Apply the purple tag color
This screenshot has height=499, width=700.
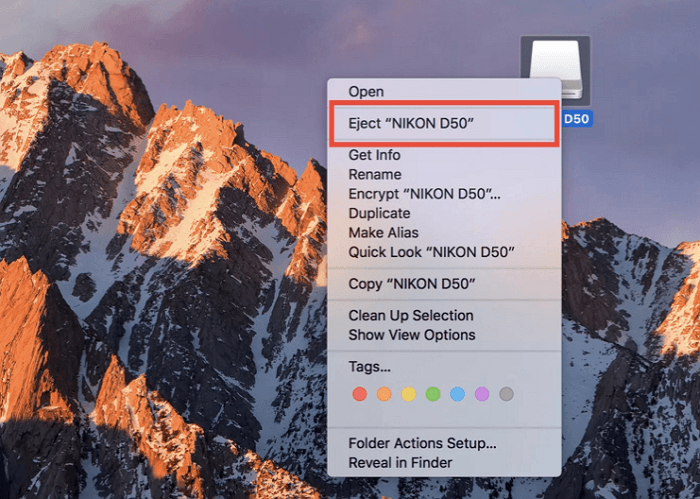tap(482, 394)
